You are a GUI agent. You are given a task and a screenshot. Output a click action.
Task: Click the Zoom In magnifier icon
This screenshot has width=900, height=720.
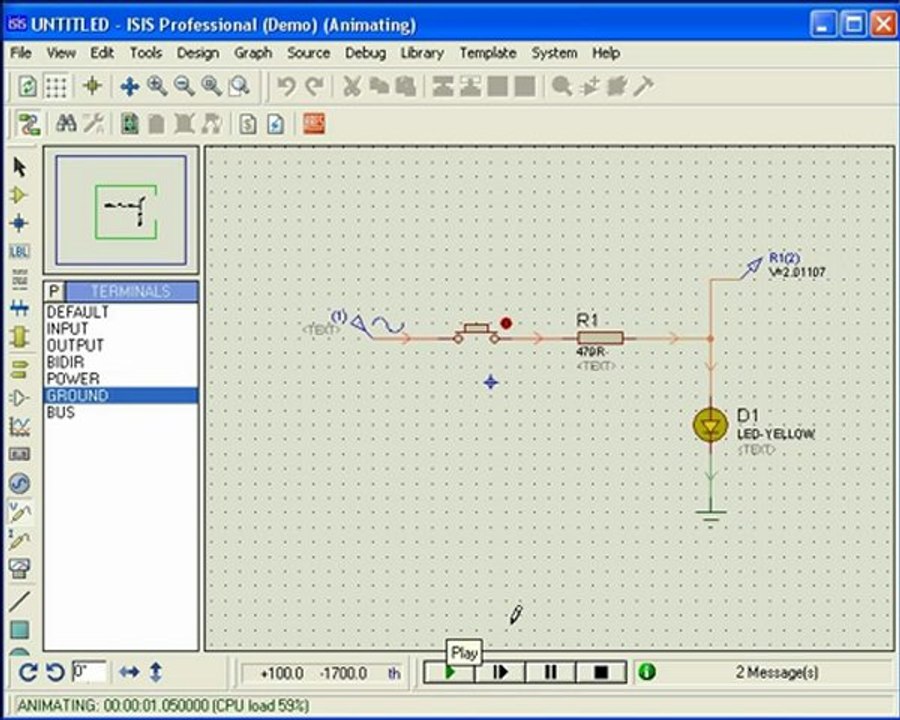(x=157, y=86)
